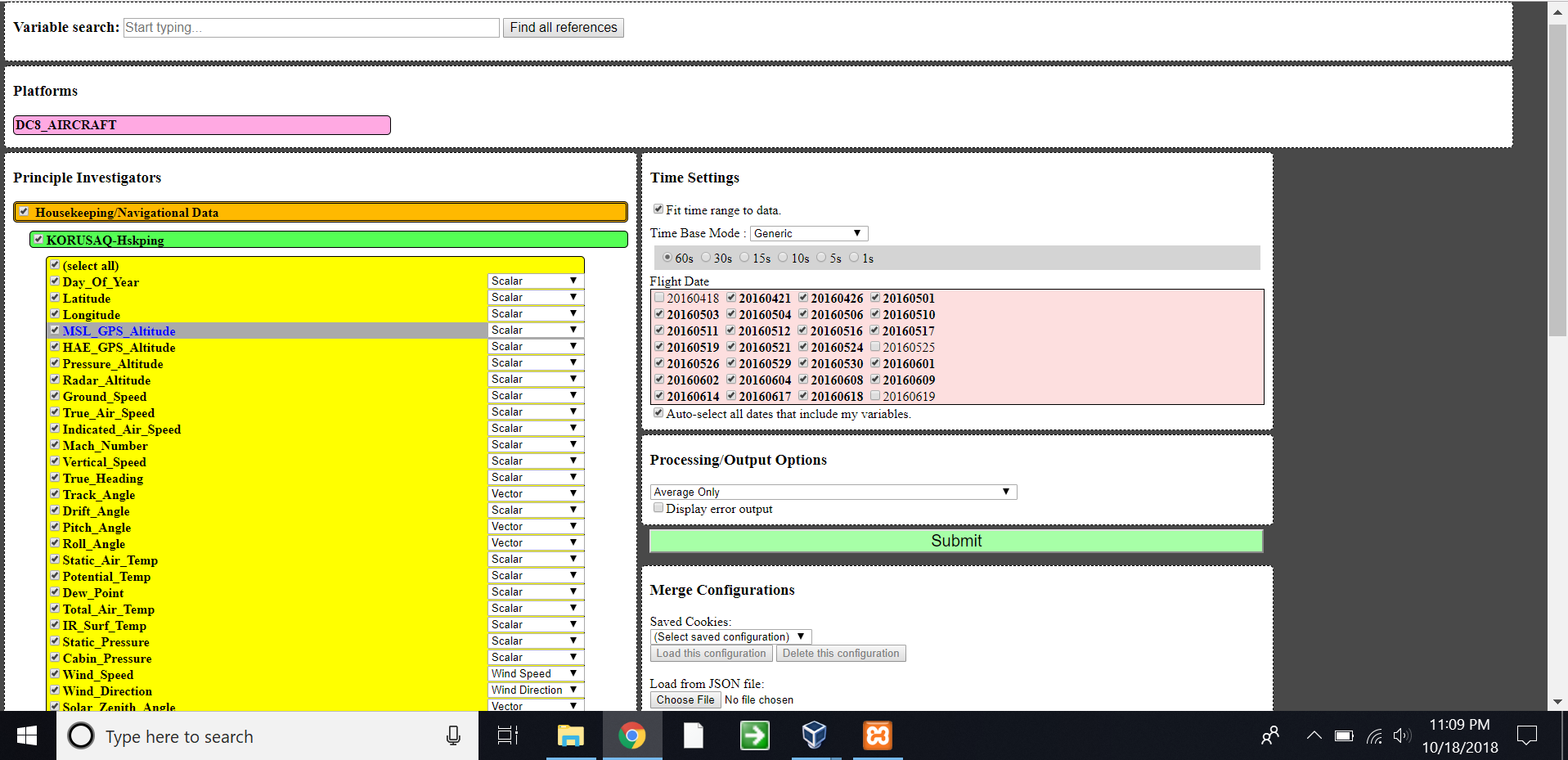Open File Explorer from taskbar

click(570, 735)
